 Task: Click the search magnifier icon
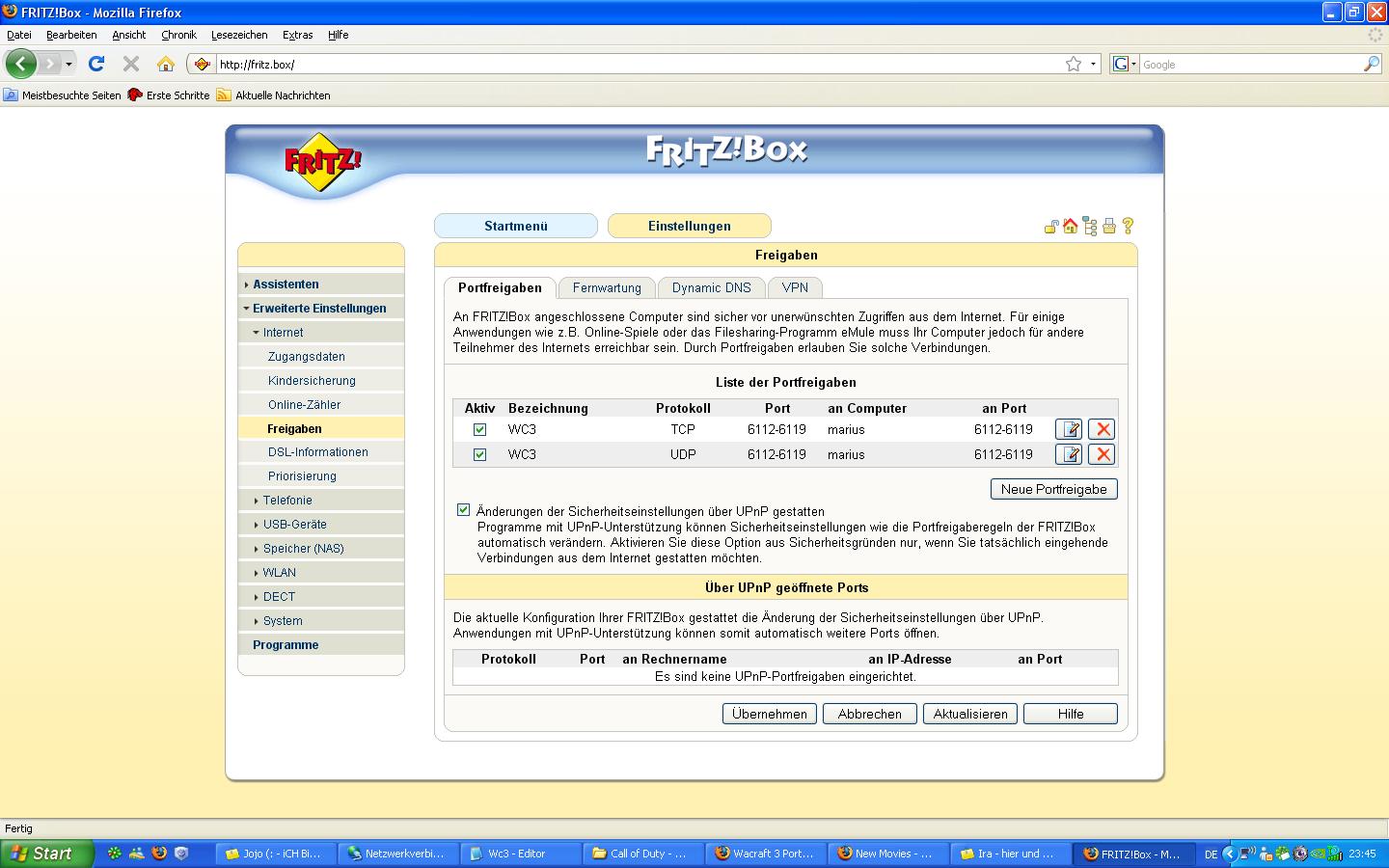coord(1372,64)
